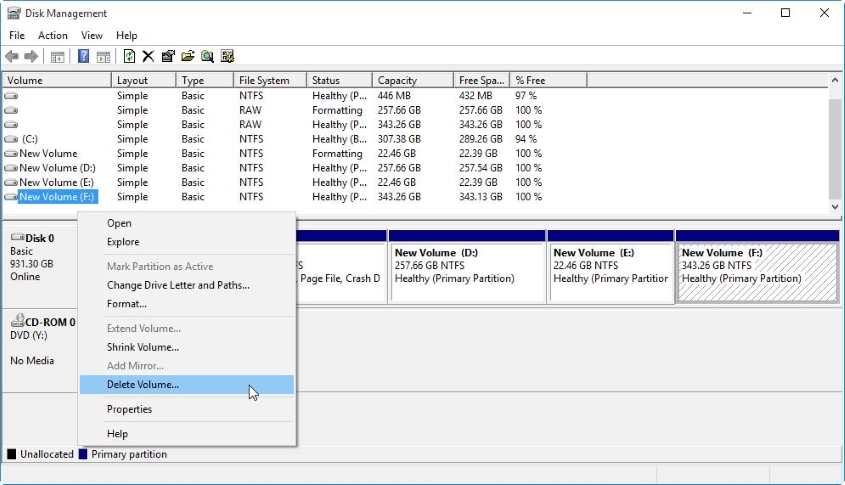Click the Disk Management icon in the title bar
Screen dimensions: 845x485
(x=13, y=13)
